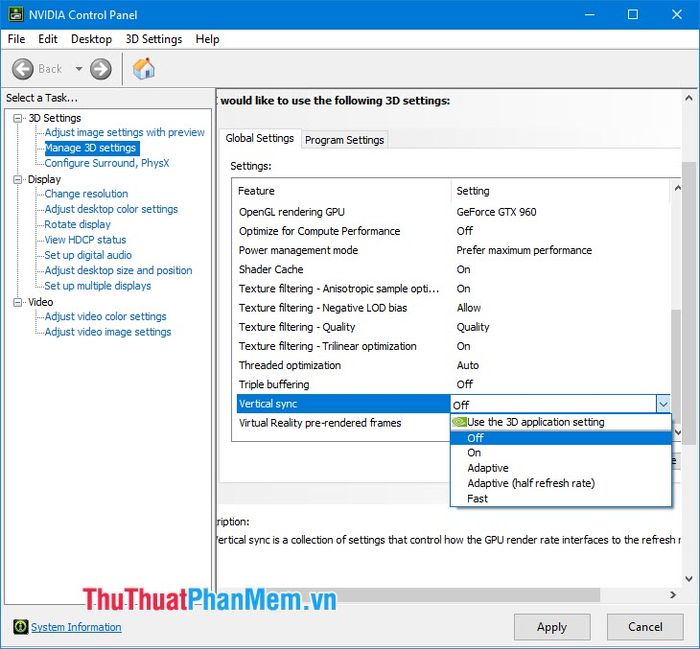This screenshot has width=700, height=649.
Task: Select the Shader Cache row
Action: 453,270
